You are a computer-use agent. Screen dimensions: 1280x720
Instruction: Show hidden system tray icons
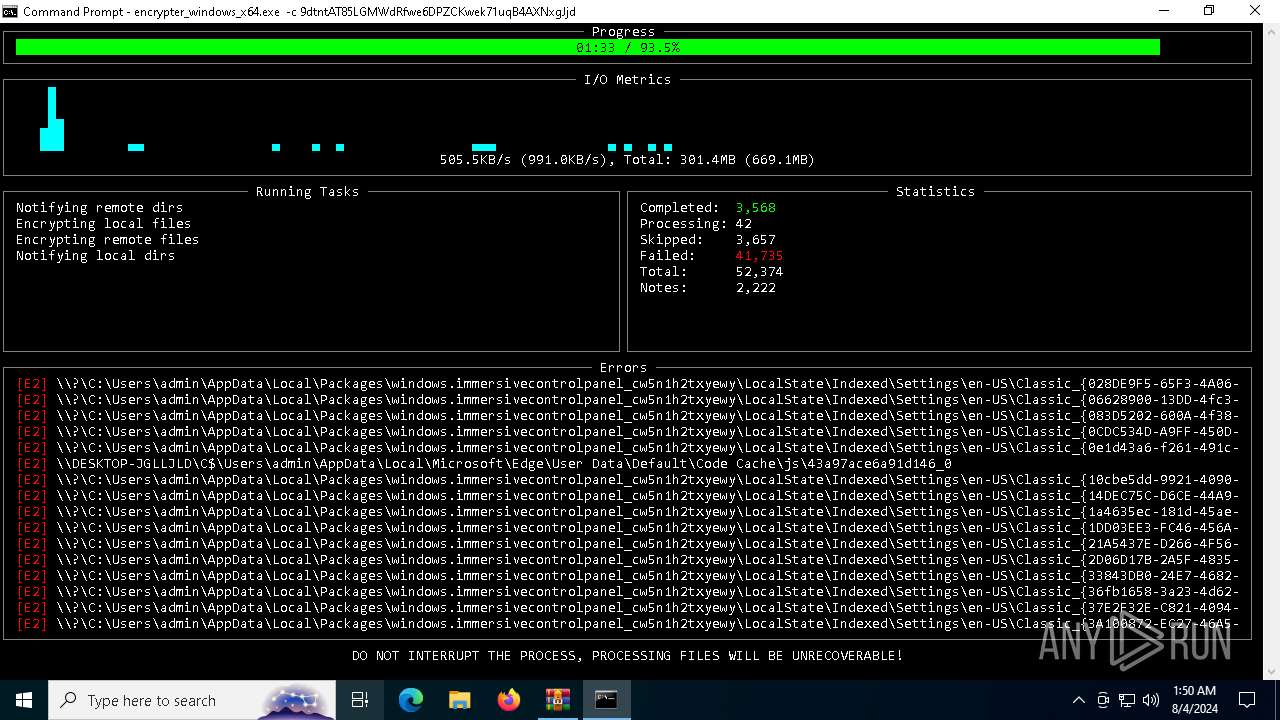point(1078,700)
